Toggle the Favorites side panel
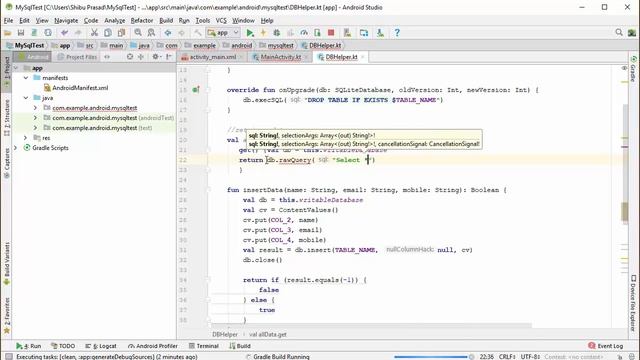 point(7,315)
